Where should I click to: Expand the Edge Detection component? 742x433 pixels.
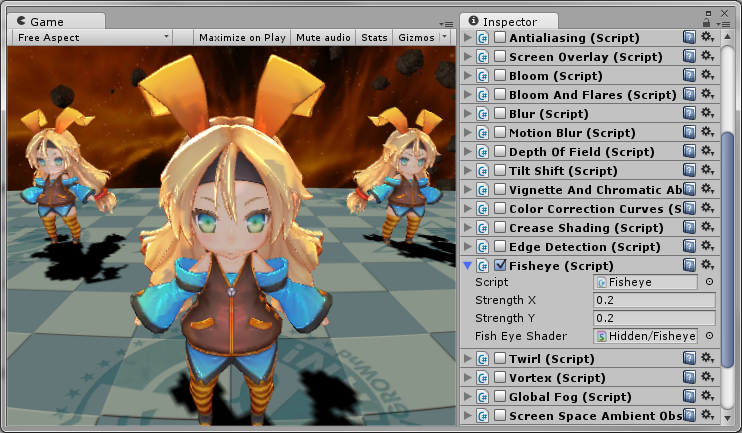[x=468, y=246]
